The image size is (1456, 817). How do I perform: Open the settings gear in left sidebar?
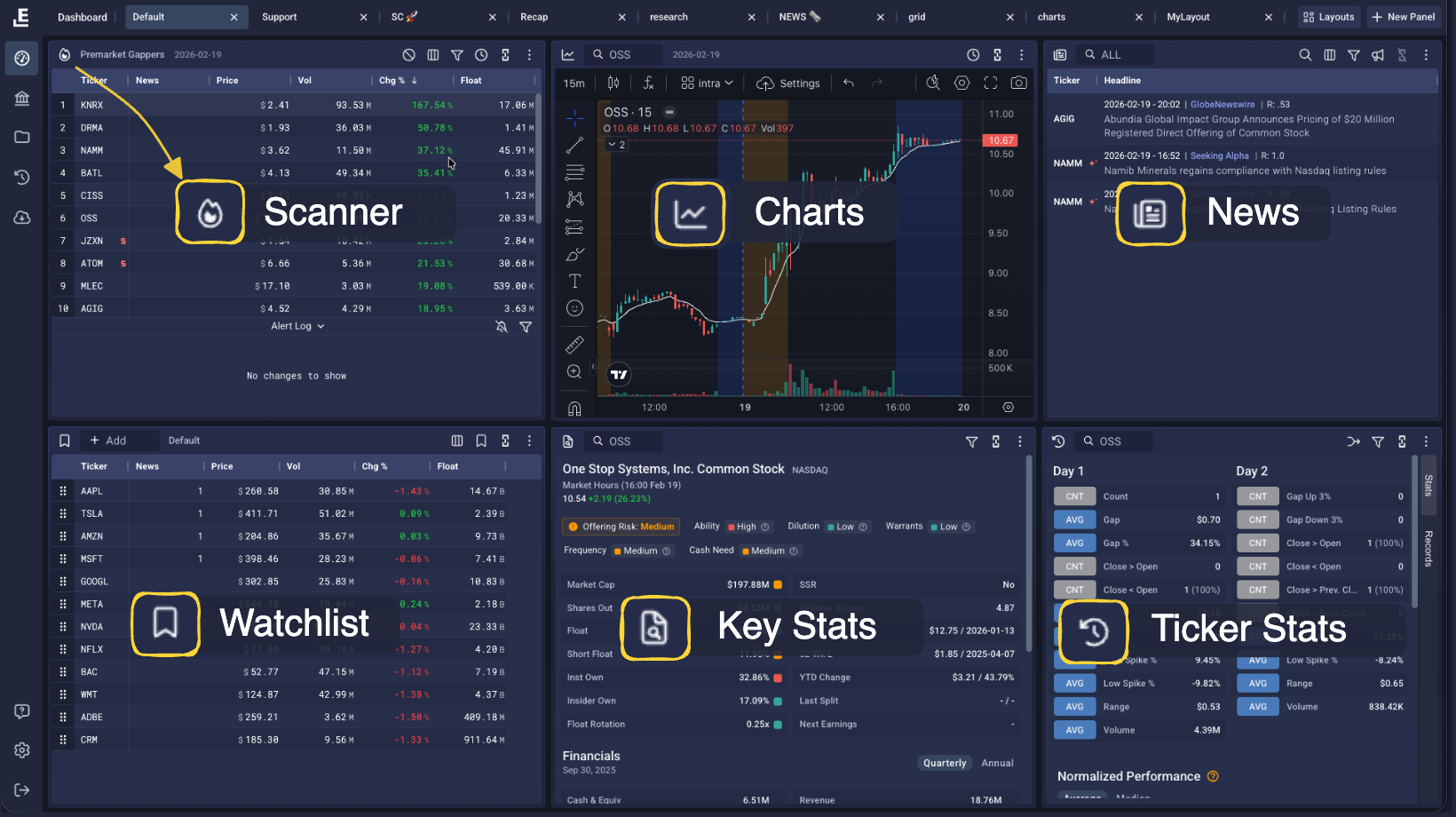pos(22,750)
